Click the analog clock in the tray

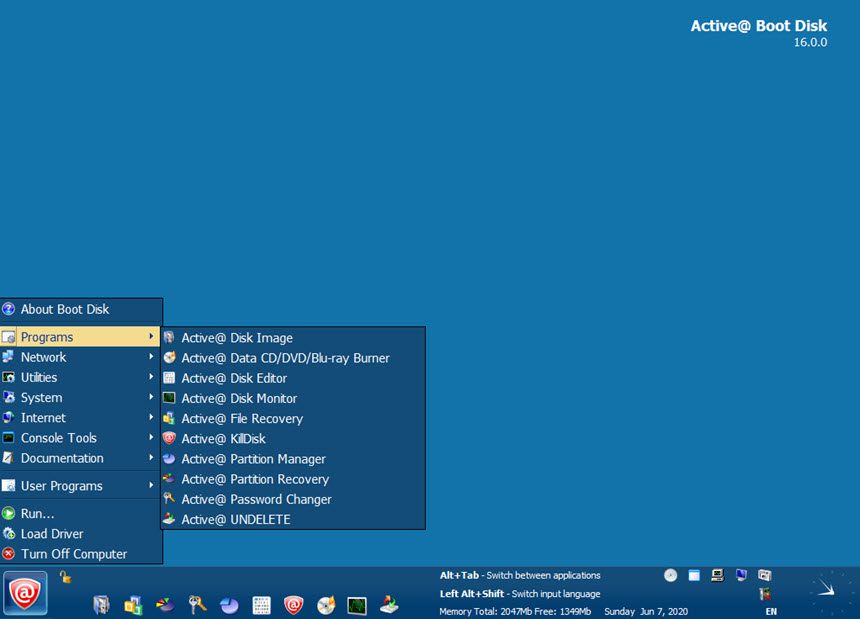[x=829, y=591]
